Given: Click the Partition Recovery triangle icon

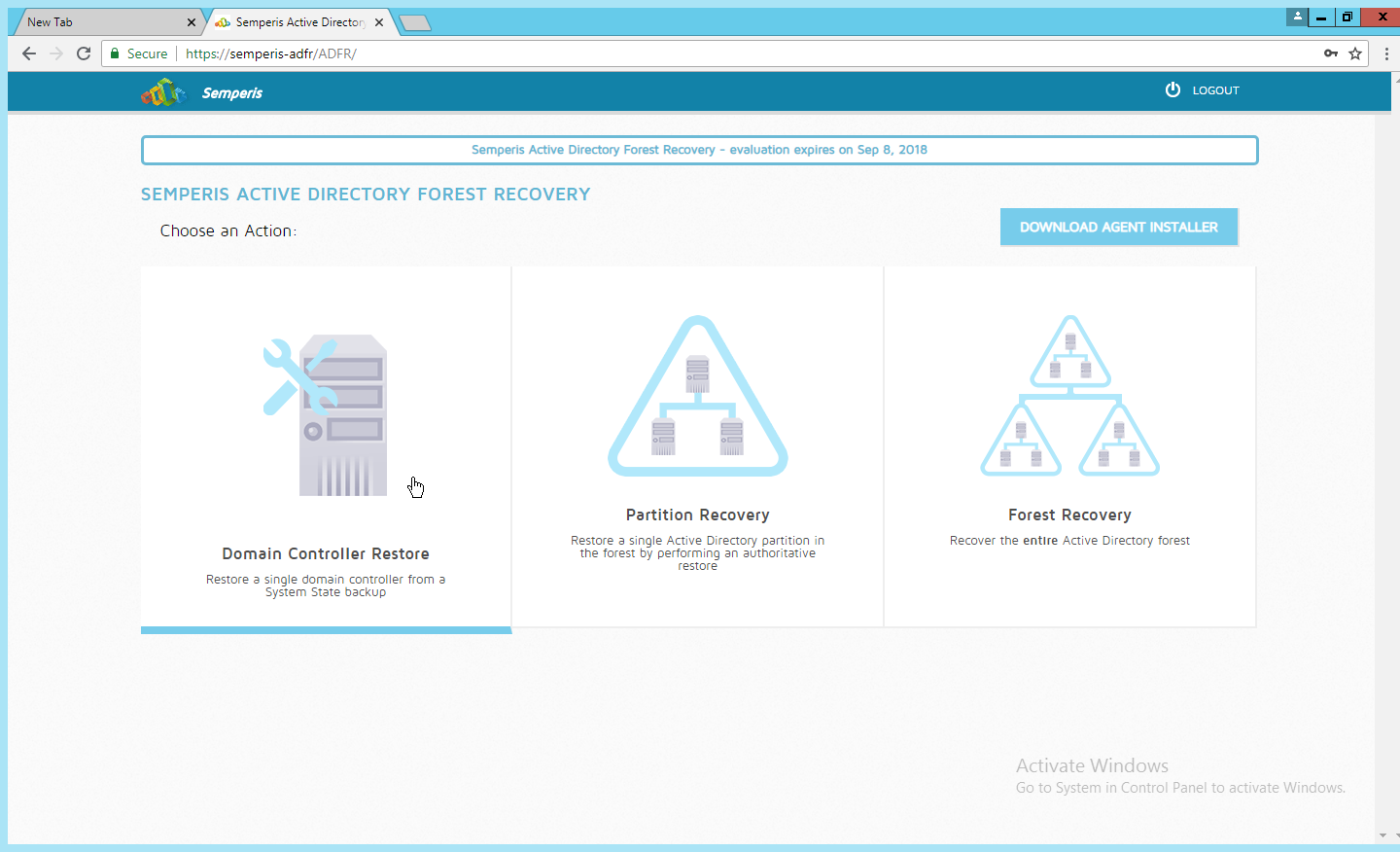Looking at the screenshot, I should point(698,396).
